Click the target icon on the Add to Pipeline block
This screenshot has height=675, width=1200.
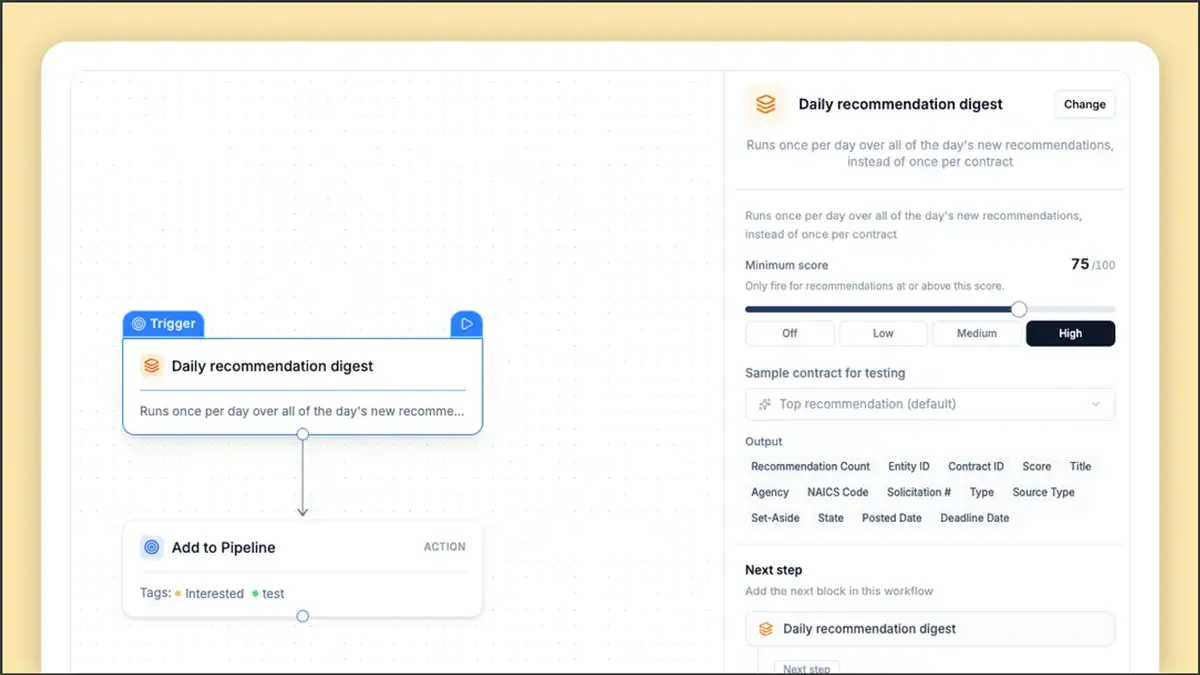[x=152, y=547]
